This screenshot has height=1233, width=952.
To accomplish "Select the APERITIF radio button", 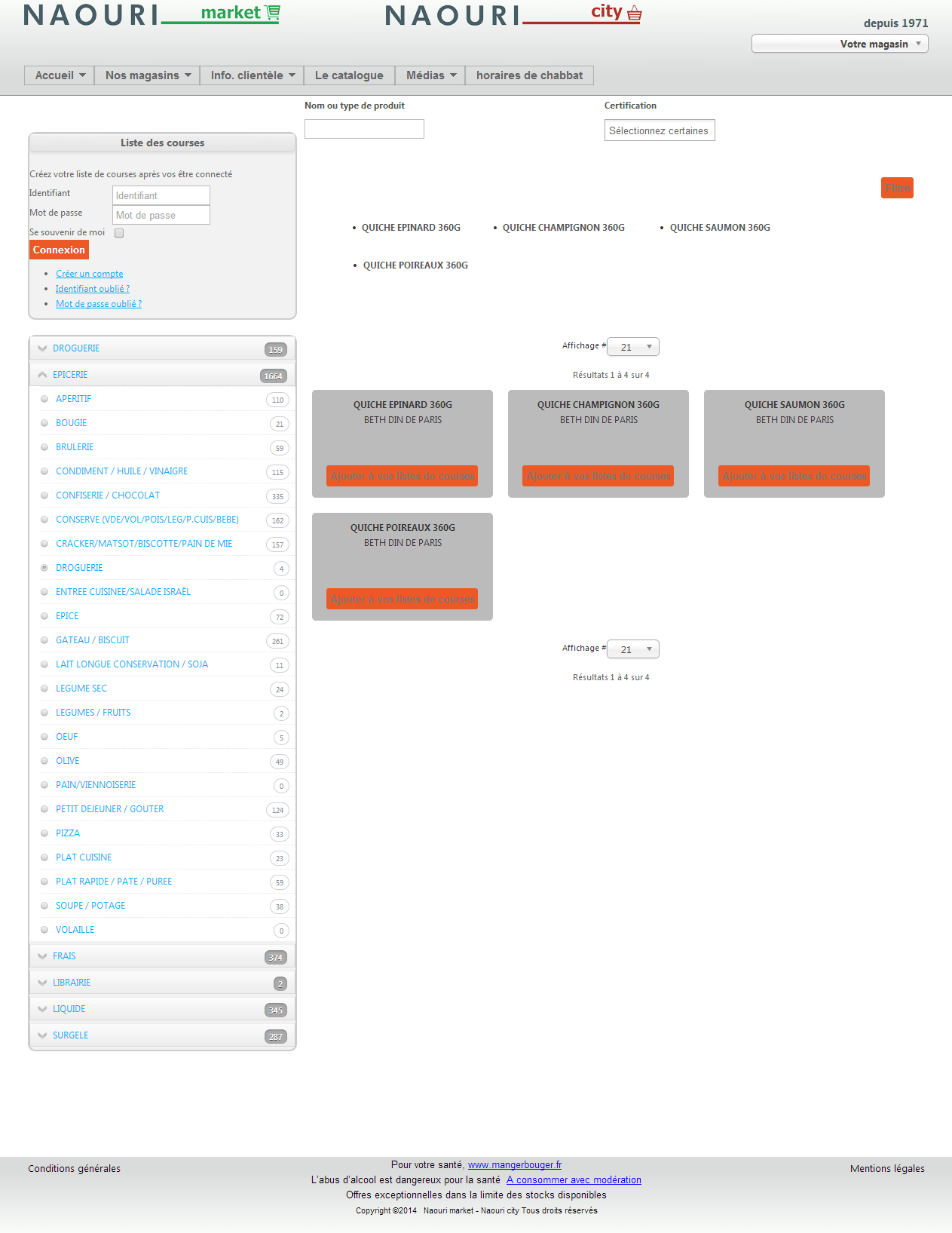I will (44, 399).
